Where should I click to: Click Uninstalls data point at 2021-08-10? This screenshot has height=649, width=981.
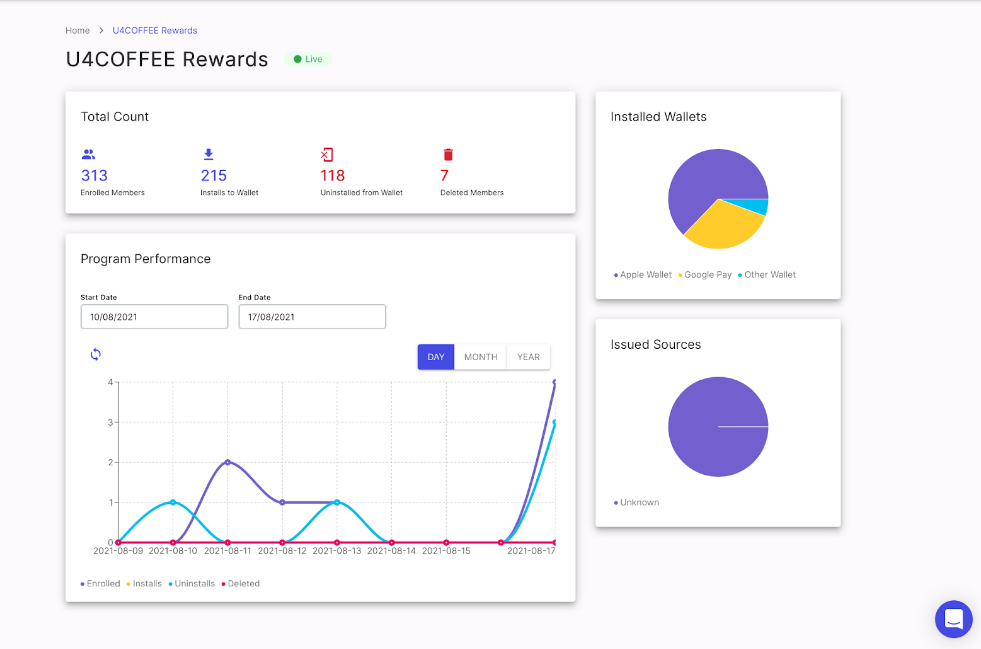pos(173,503)
